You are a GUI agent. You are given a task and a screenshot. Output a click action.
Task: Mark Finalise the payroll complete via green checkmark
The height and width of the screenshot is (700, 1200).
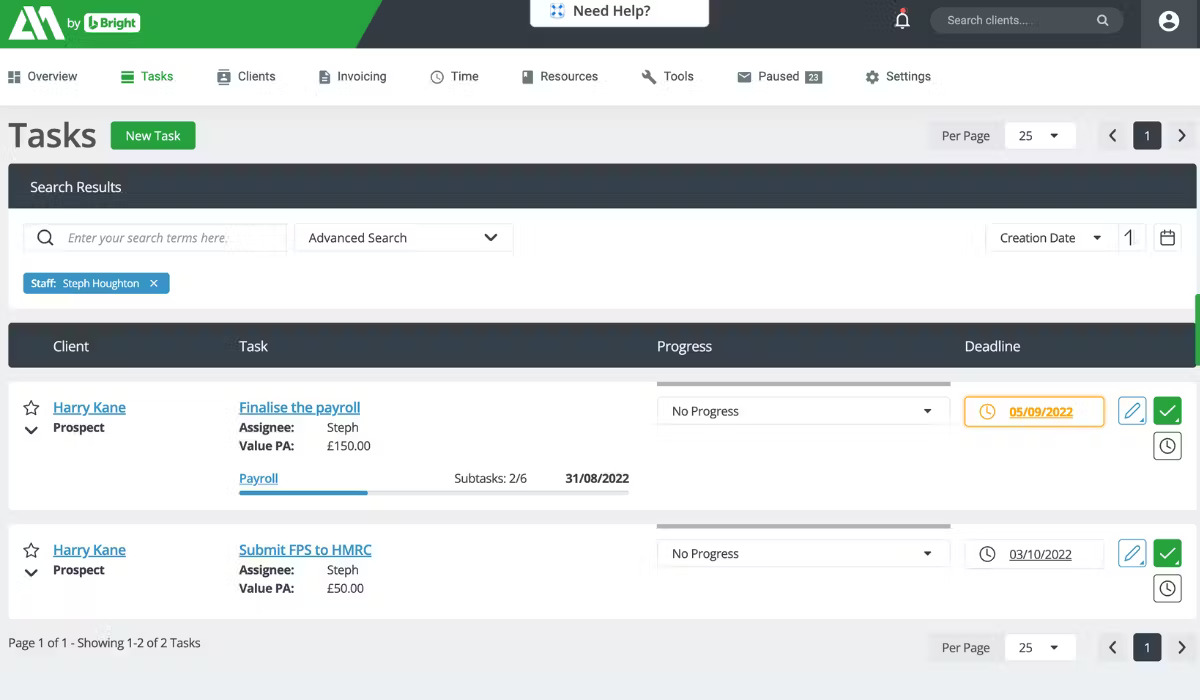[1167, 410]
